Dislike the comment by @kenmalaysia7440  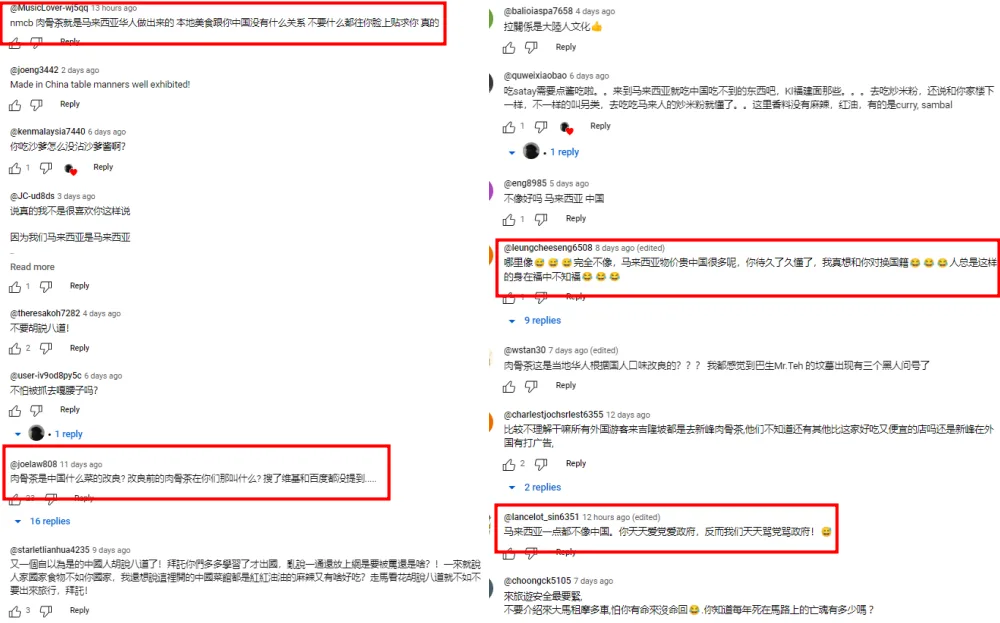[x=46, y=168]
